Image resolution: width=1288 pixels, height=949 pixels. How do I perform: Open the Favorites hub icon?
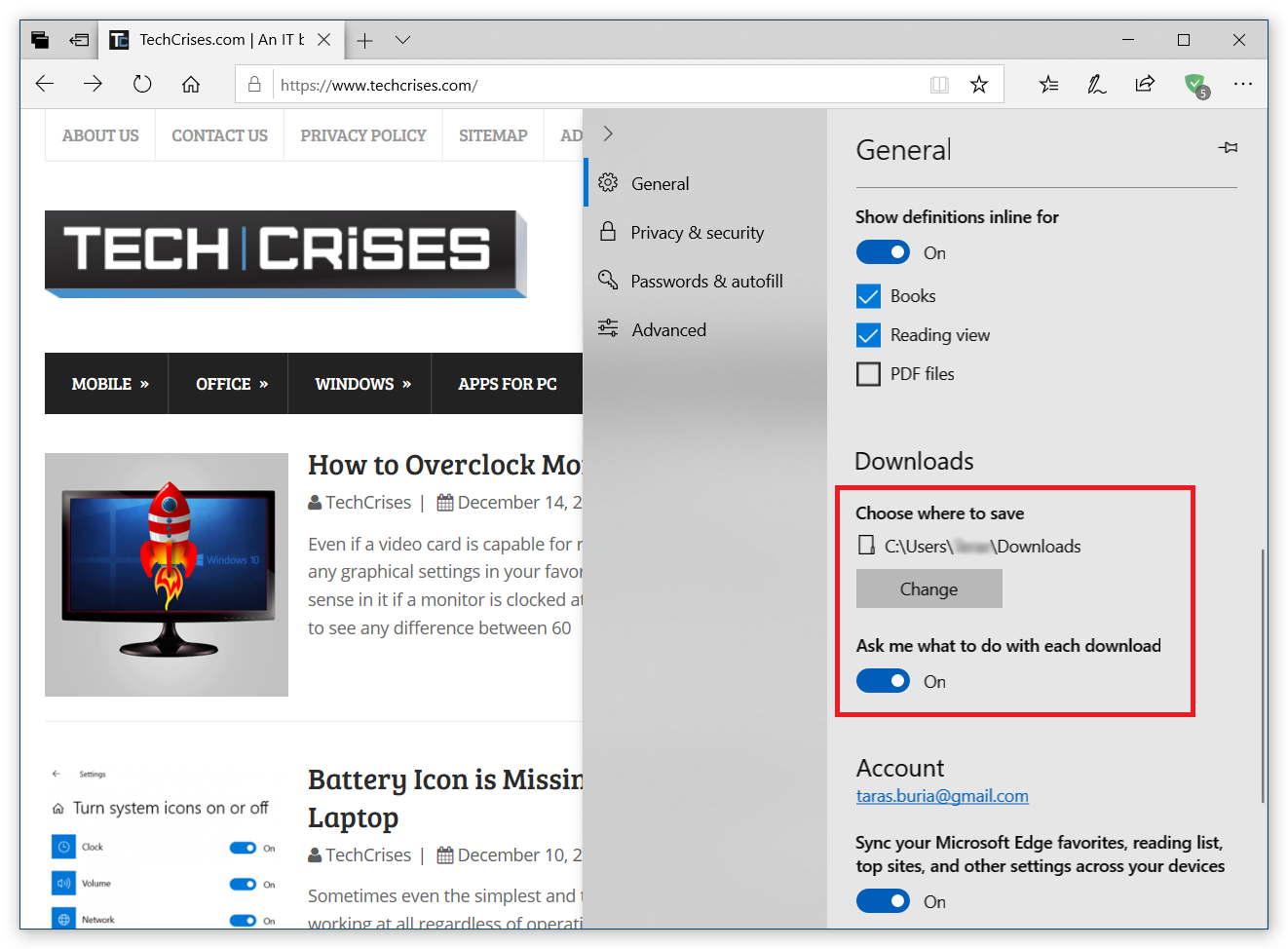(x=1048, y=85)
